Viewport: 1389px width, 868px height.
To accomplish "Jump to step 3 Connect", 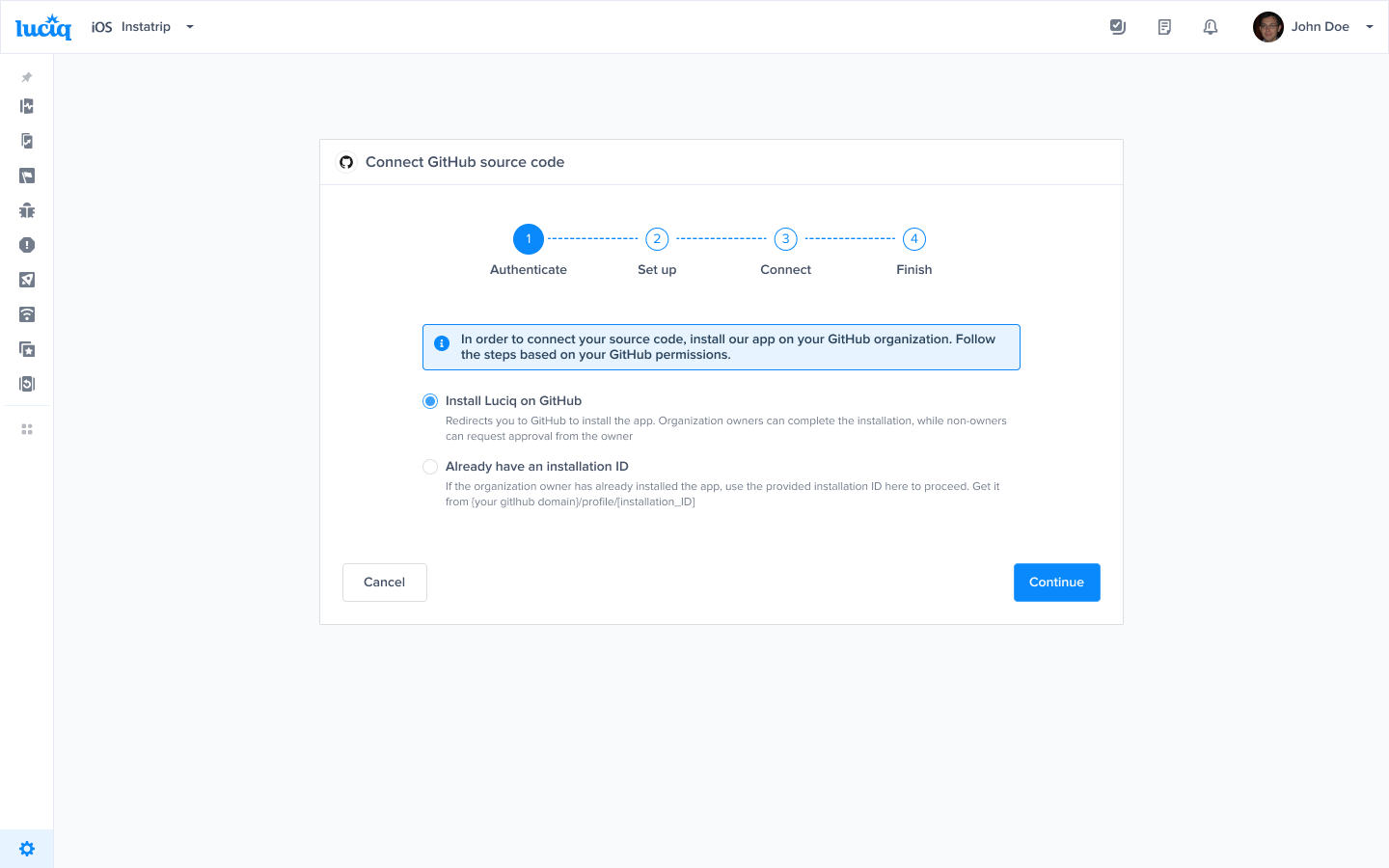I will pos(785,239).
